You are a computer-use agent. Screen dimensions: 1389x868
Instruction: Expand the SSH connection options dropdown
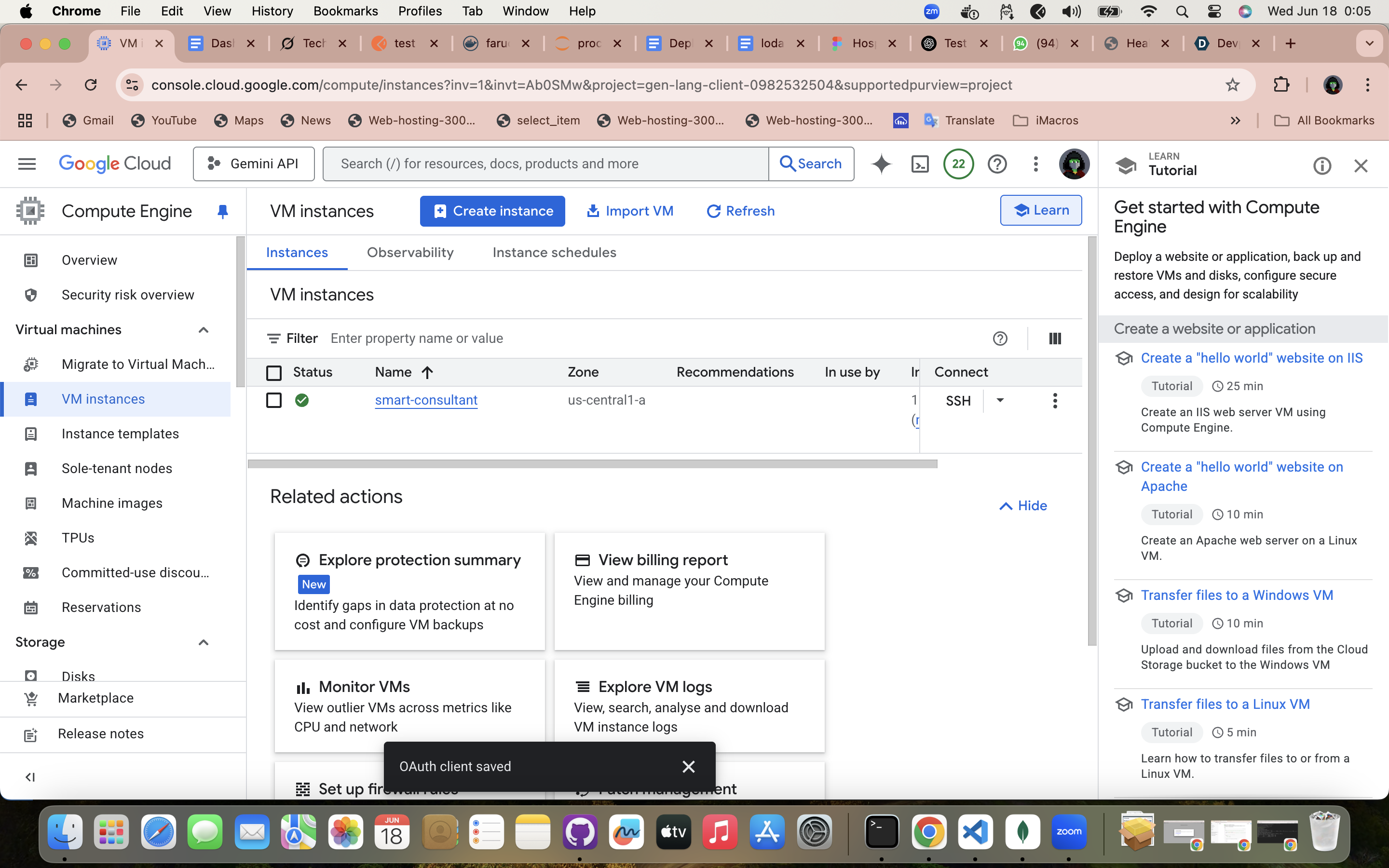1000,400
